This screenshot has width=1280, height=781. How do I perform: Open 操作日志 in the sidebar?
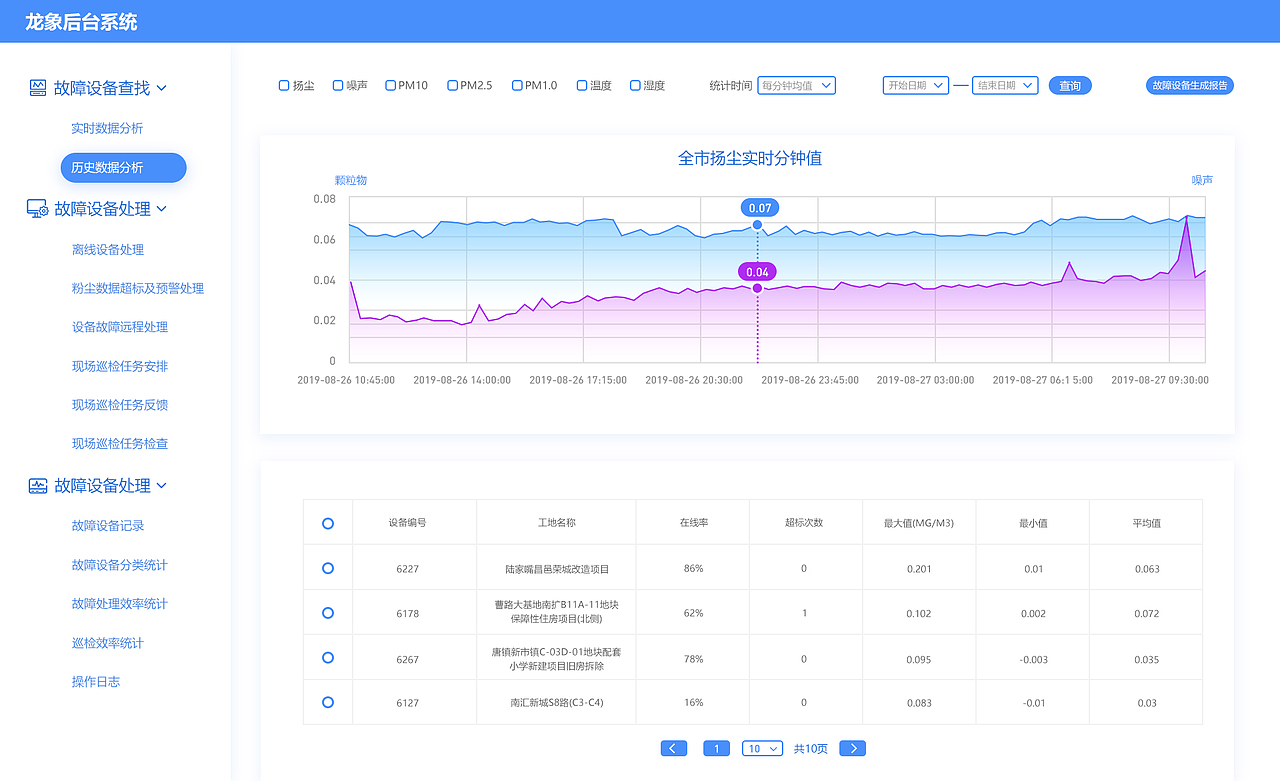pos(96,682)
